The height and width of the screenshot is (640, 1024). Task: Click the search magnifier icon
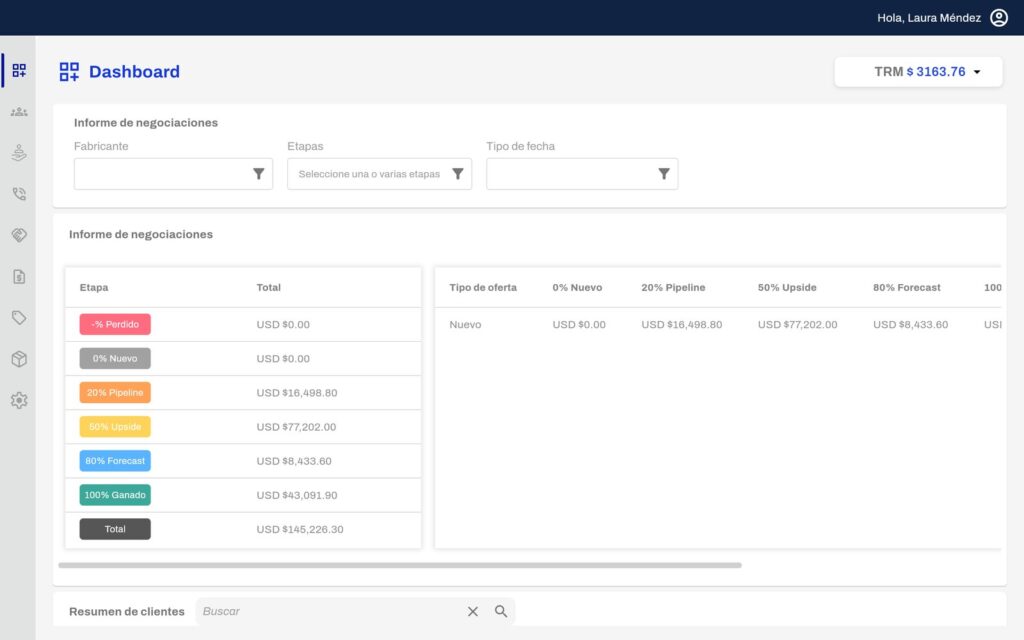[501, 611]
